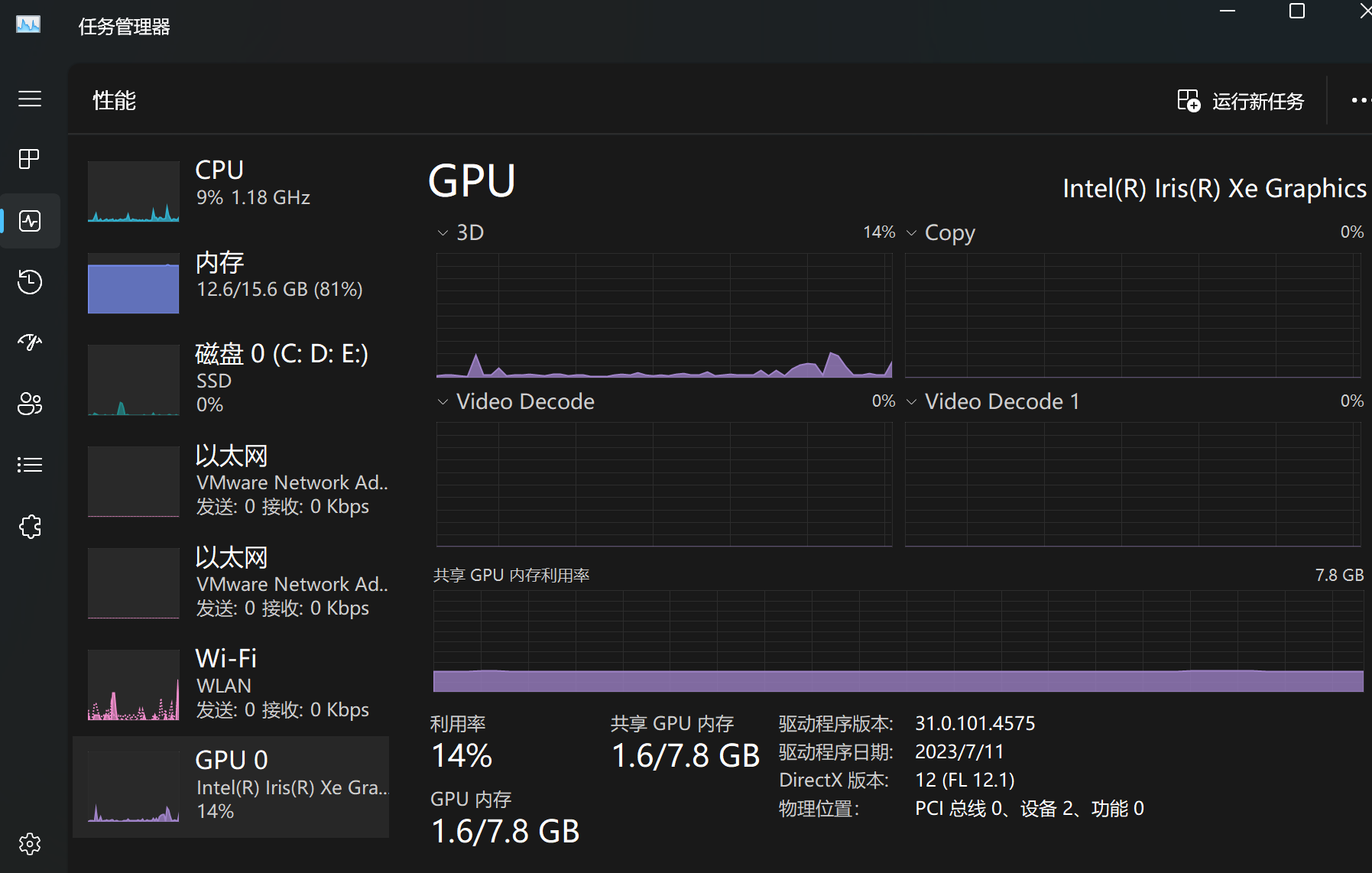Open the Details list page icon
This screenshot has height=873, width=1372.
(30, 465)
